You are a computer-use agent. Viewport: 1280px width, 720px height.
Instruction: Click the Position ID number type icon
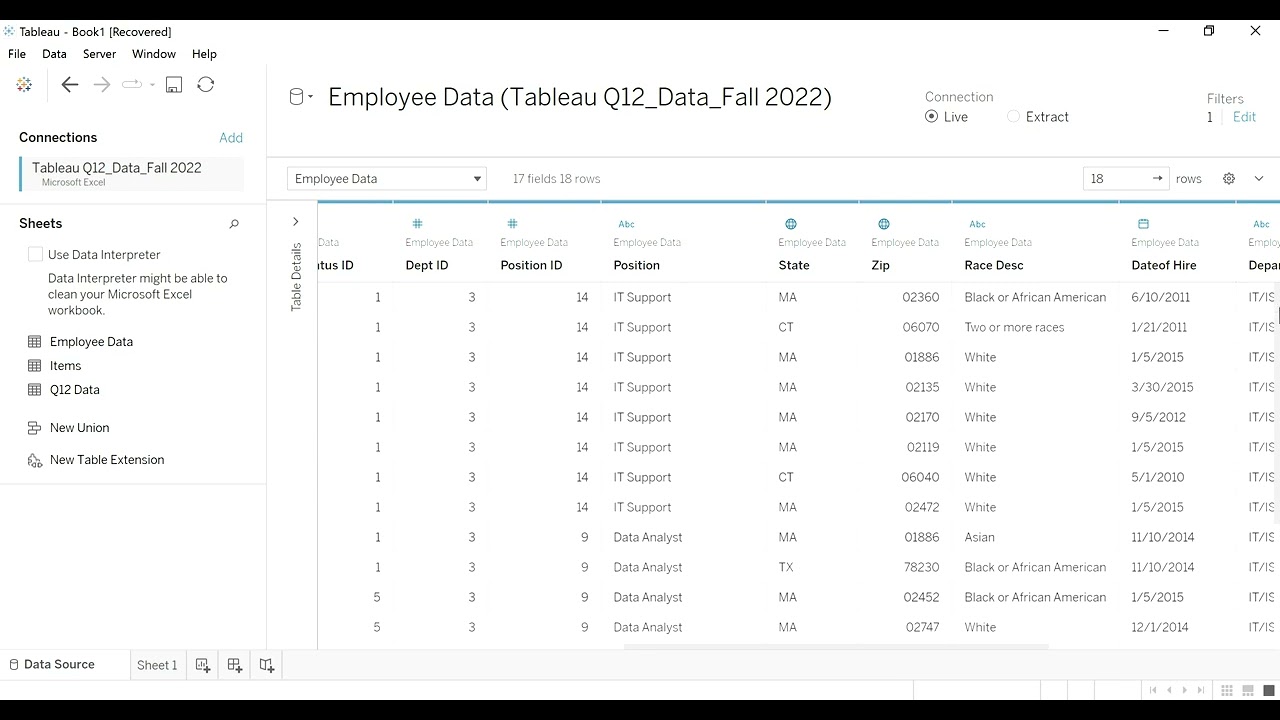click(x=512, y=224)
